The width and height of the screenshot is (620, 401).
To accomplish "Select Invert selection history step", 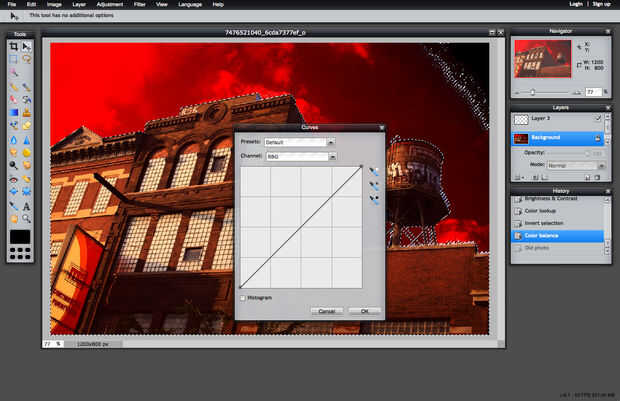I will coord(558,223).
